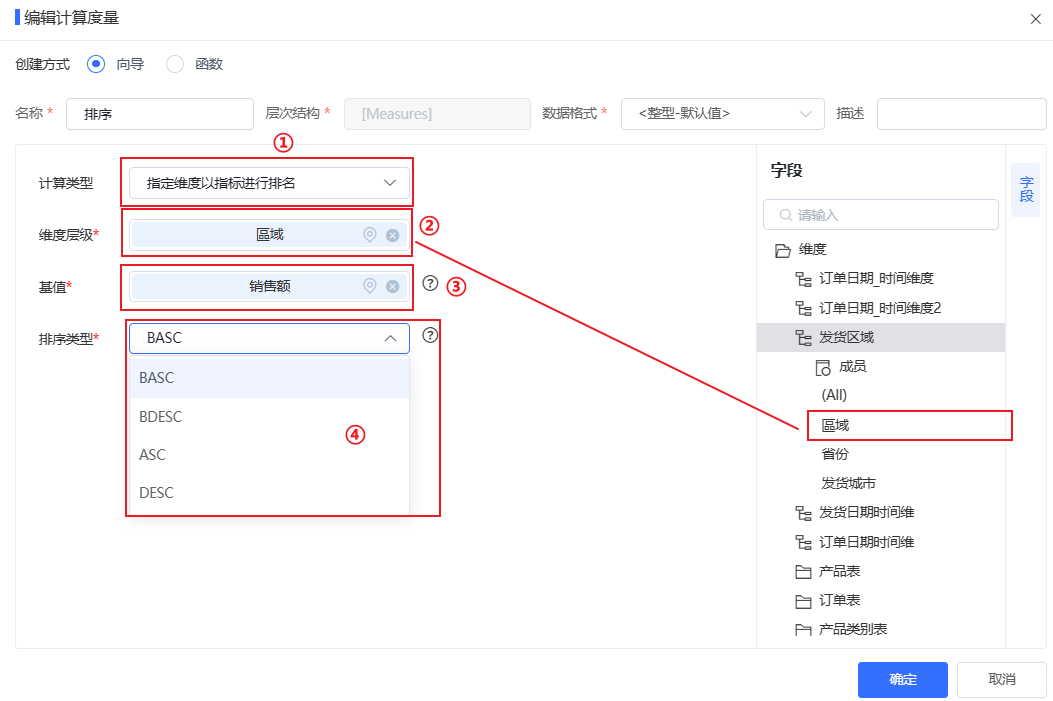1053x701 pixels.
Task: Click the 取消 button
Action: (1001, 680)
